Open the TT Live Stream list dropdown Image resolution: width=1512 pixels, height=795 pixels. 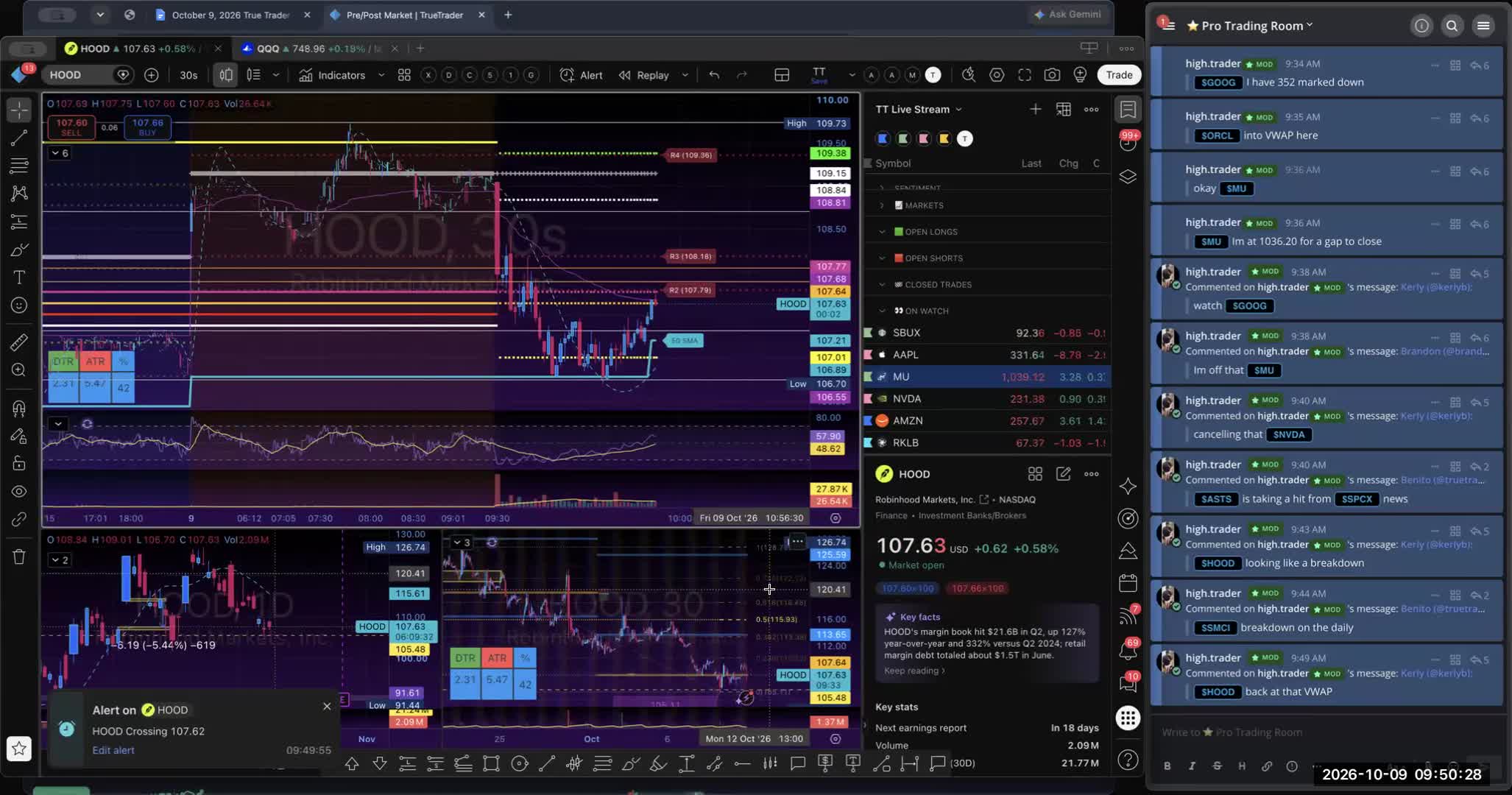click(919, 109)
